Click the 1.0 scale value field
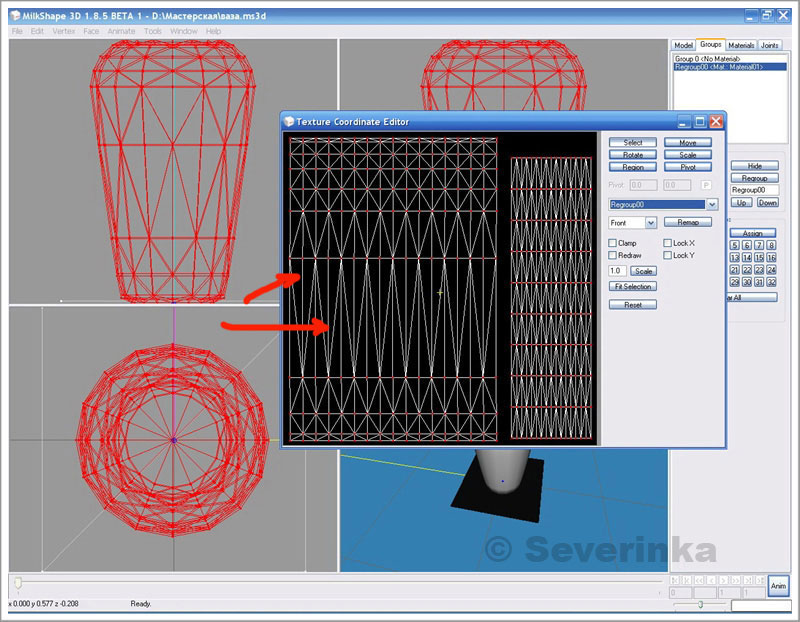 (617, 271)
